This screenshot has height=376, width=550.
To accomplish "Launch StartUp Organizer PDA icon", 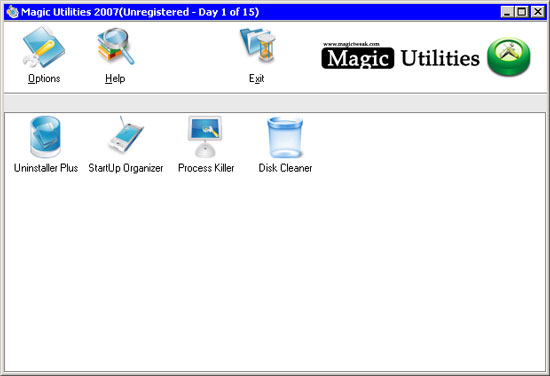I will tap(125, 135).
